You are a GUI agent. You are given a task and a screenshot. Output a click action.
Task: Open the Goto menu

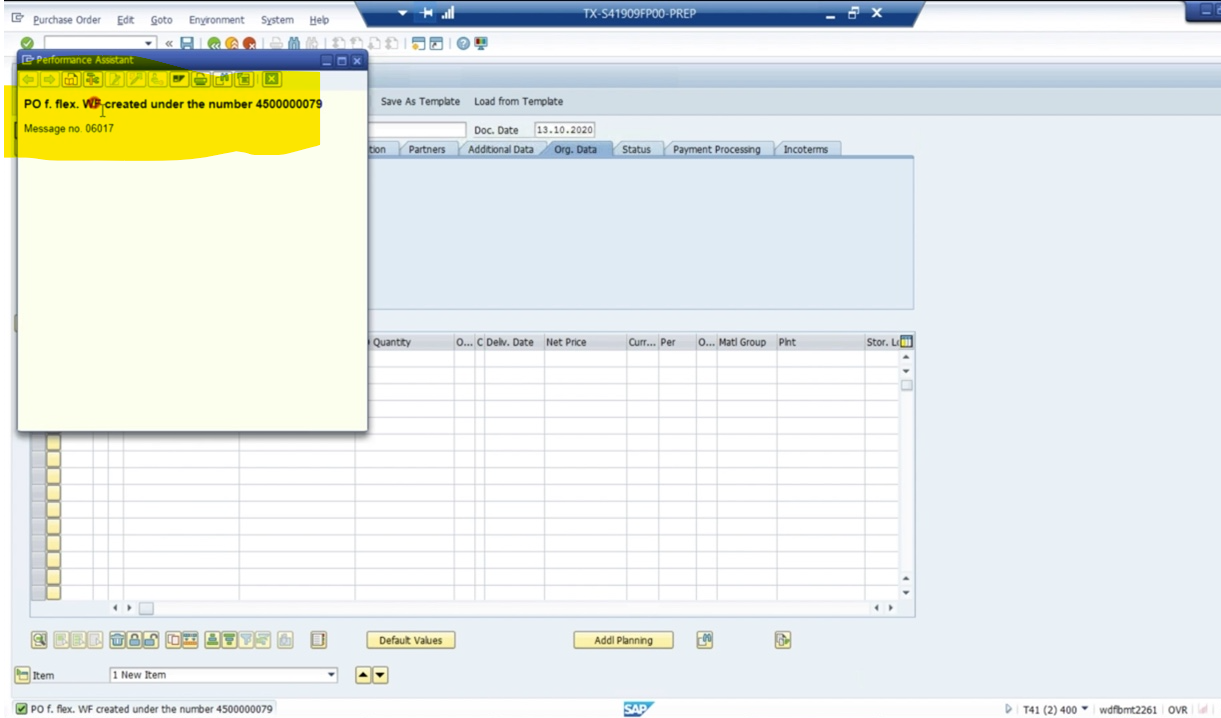point(161,20)
